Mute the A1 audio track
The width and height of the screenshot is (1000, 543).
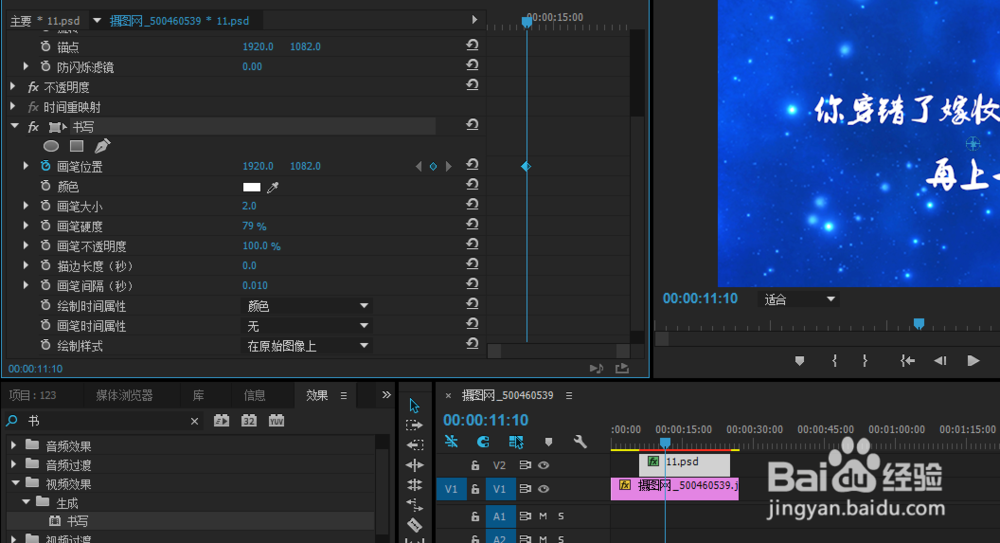[543, 516]
